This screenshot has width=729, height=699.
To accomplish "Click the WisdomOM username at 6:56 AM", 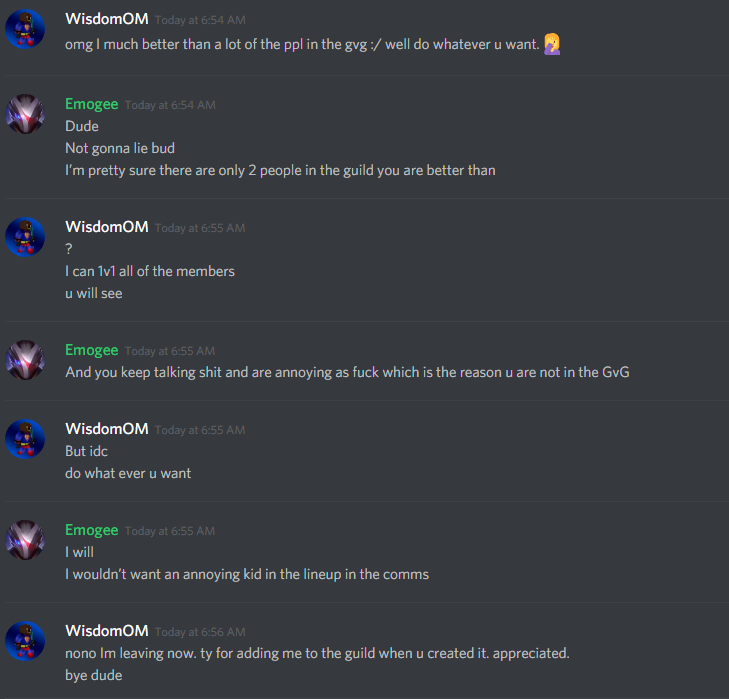I will pos(107,631).
